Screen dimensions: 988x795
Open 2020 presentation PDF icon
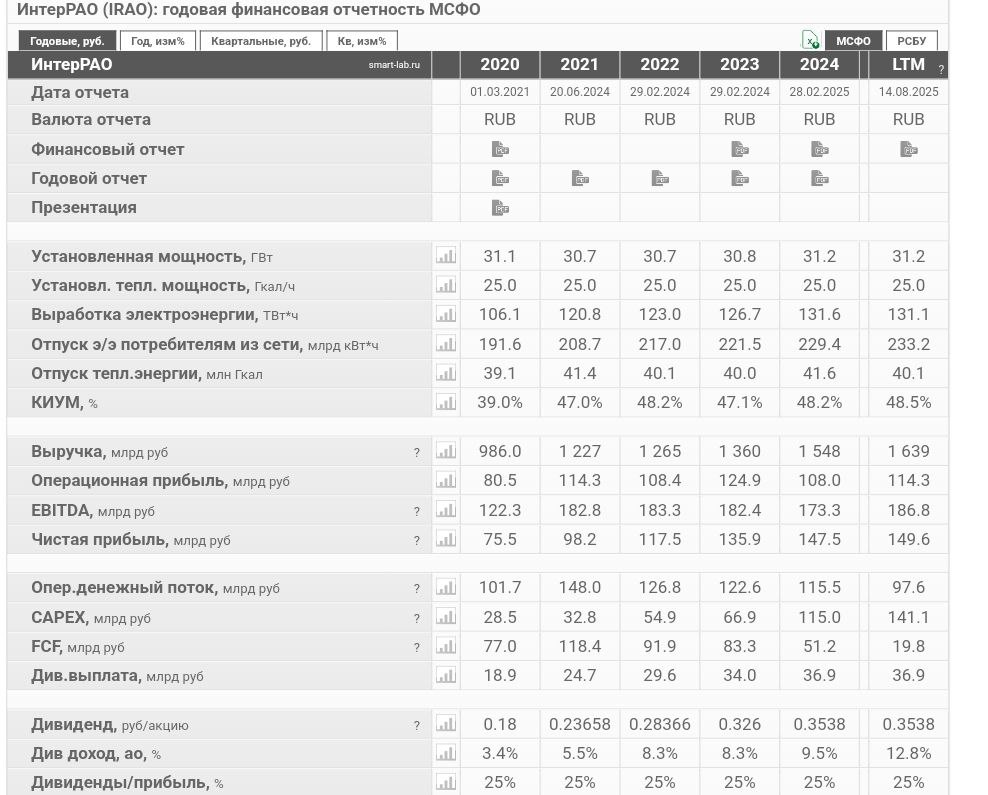click(x=500, y=208)
